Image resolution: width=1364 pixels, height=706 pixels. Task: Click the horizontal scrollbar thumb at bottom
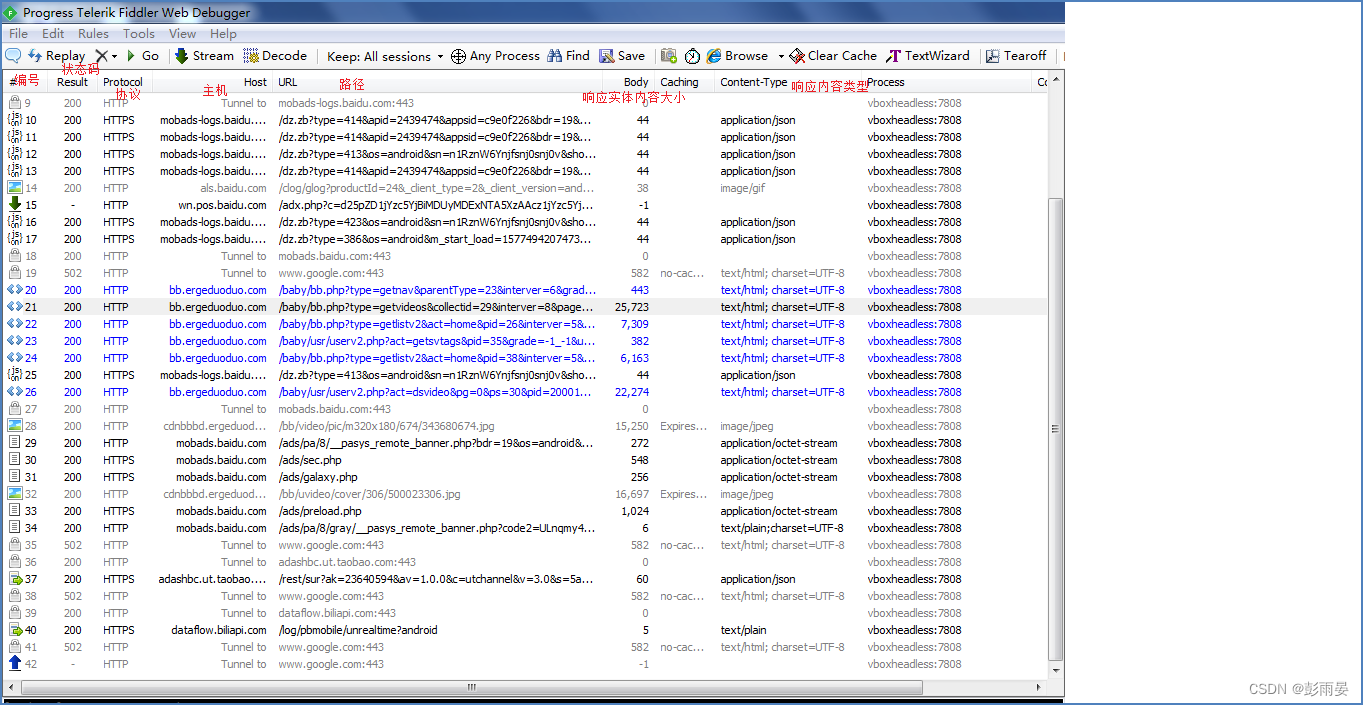470,688
